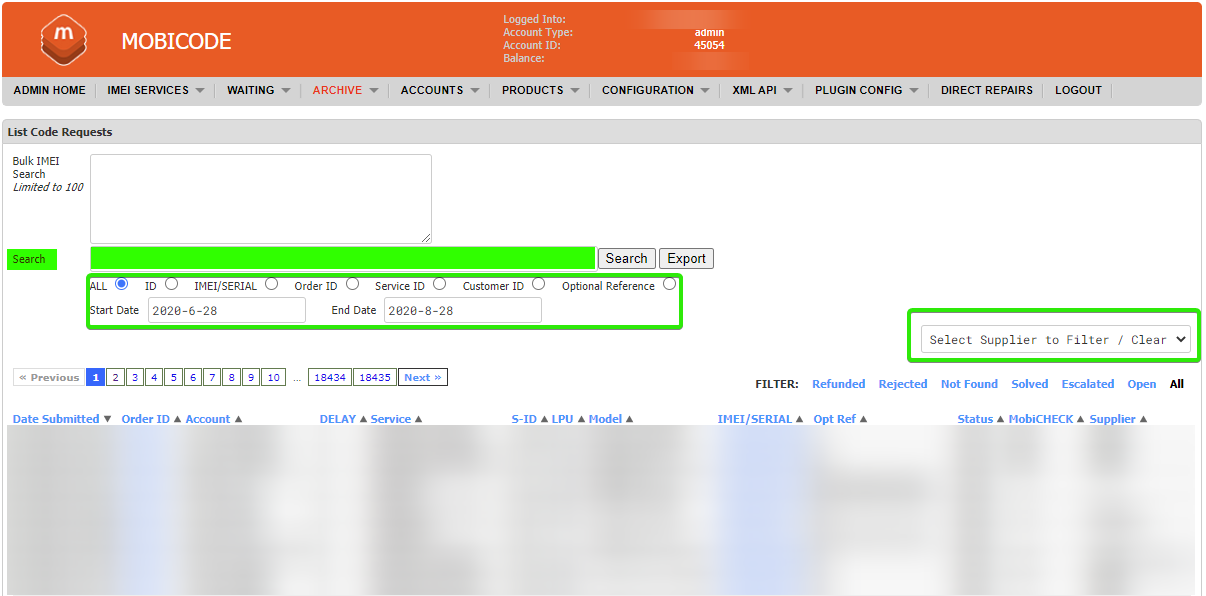Go to DIRECT REPAIRS
1206x596 pixels.
coord(987,90)
